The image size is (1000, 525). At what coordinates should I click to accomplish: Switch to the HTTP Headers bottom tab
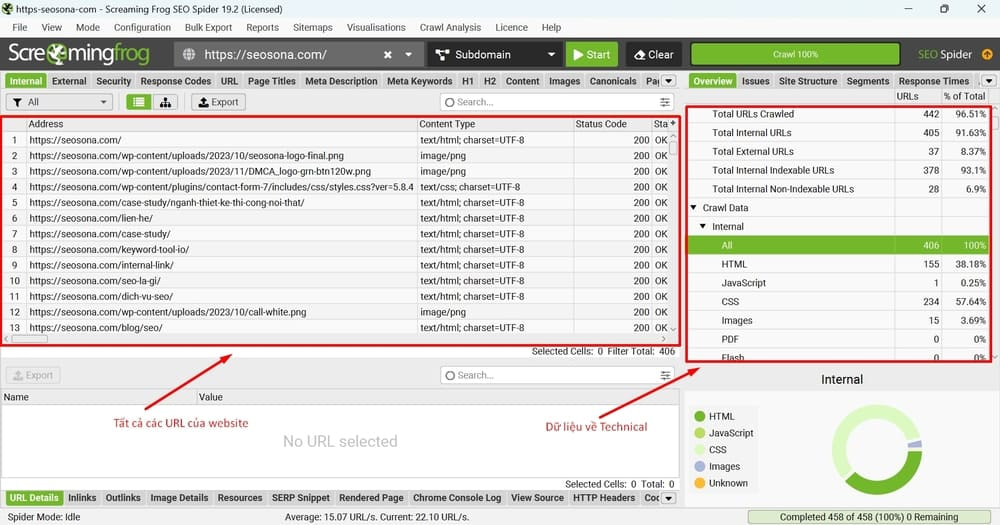604,498
